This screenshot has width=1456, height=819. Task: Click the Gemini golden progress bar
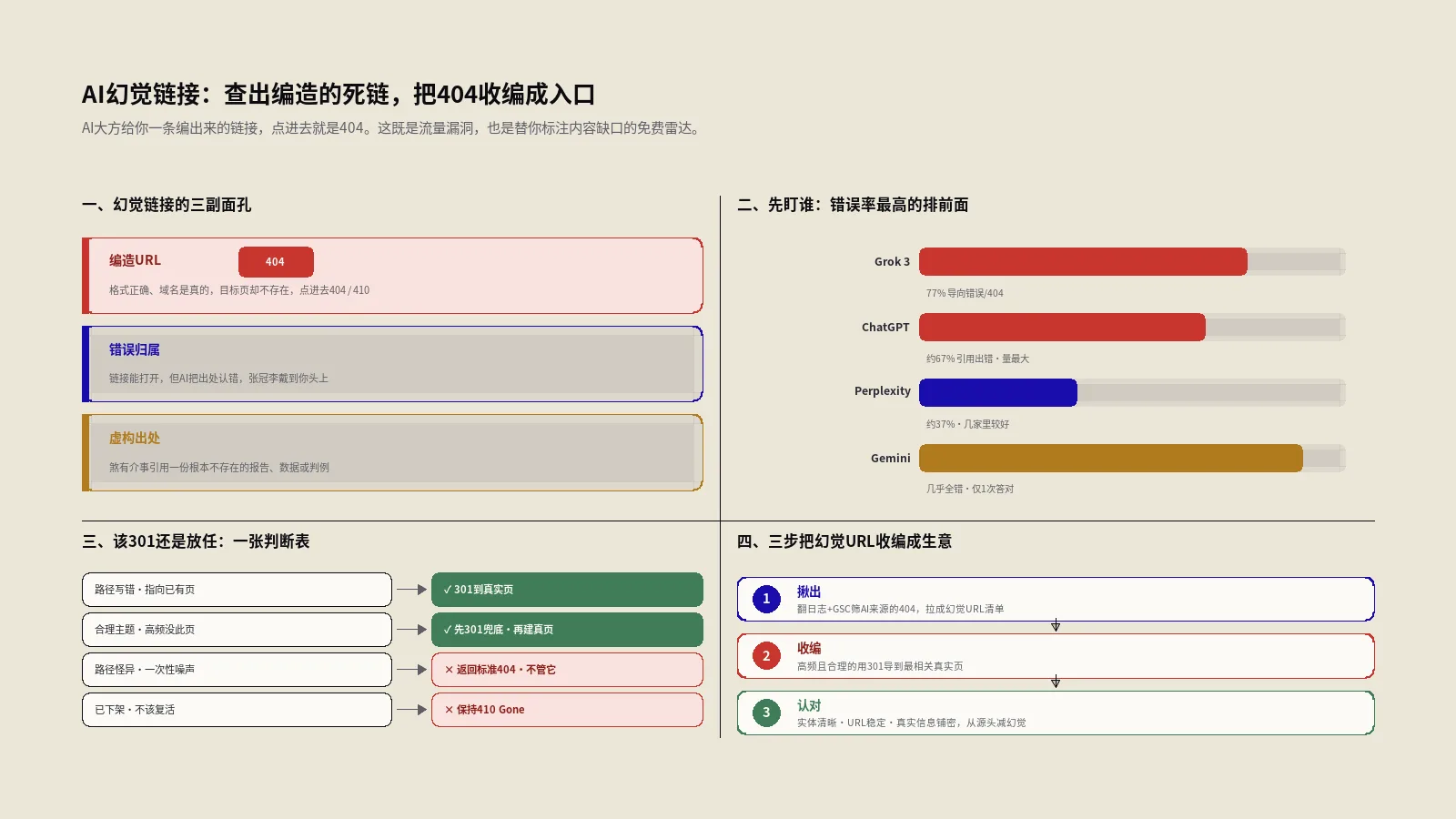tap(1111, 459)
